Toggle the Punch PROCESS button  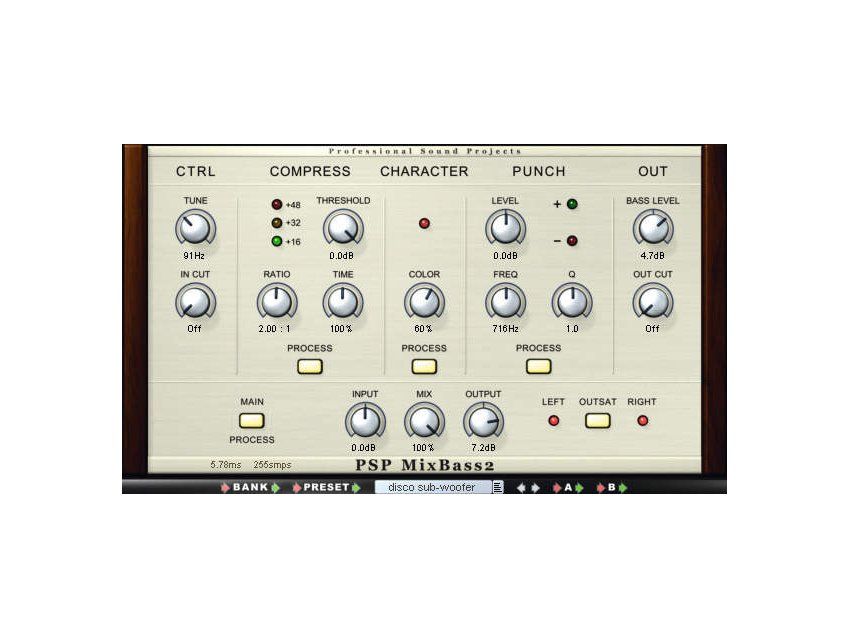pos(538,366)
